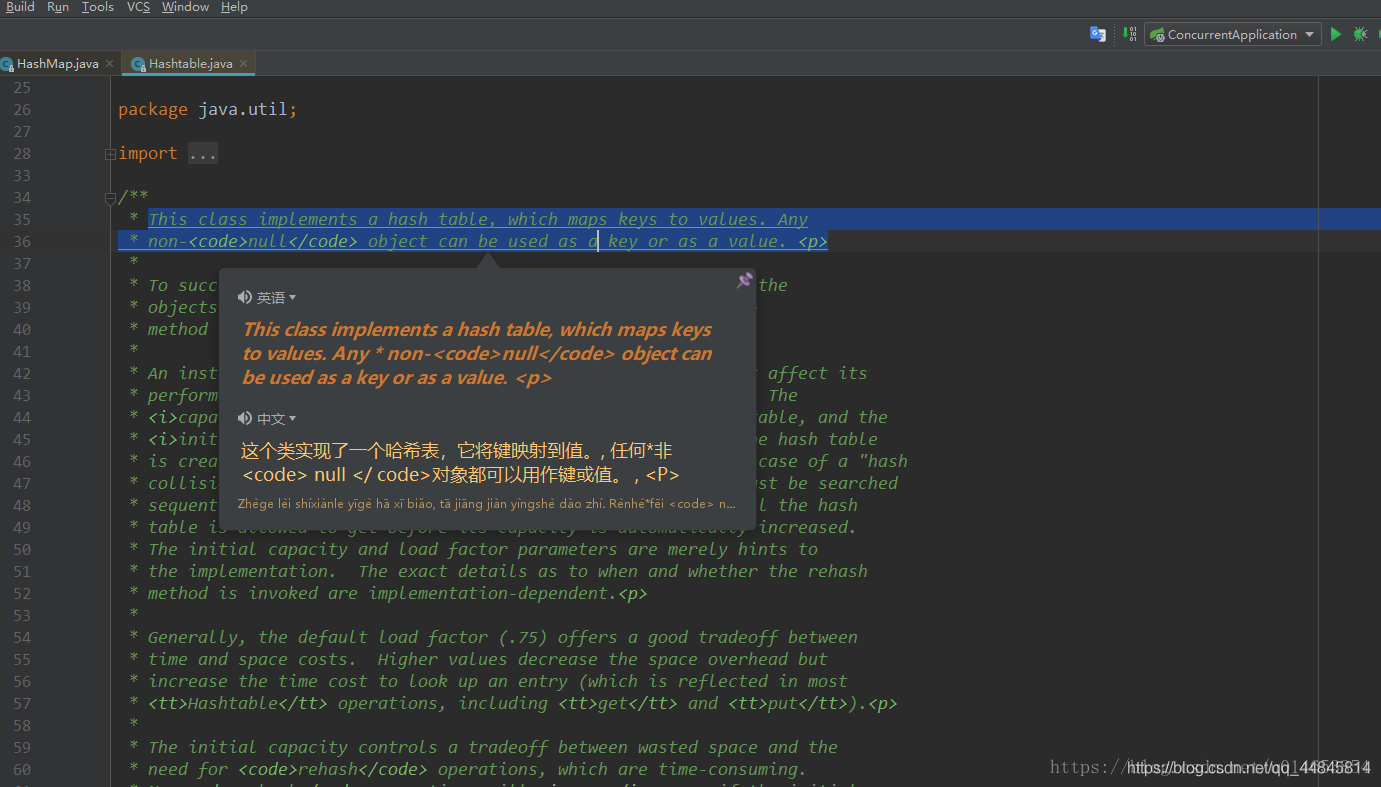Play English pronunciation with the speaker icon
This screenshot has width=1381, height=787.
(245, 297)
